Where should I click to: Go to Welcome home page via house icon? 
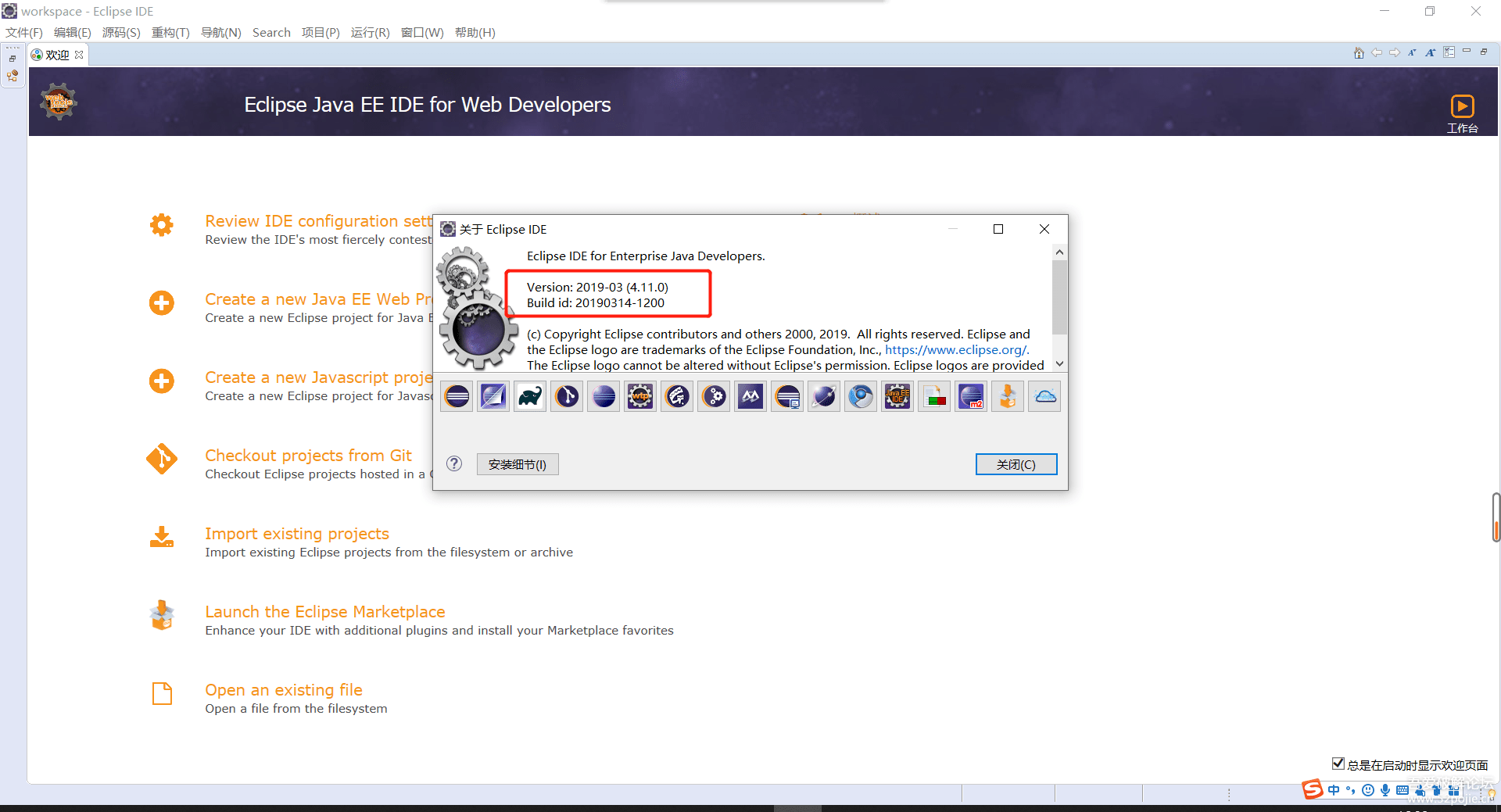1359,52
